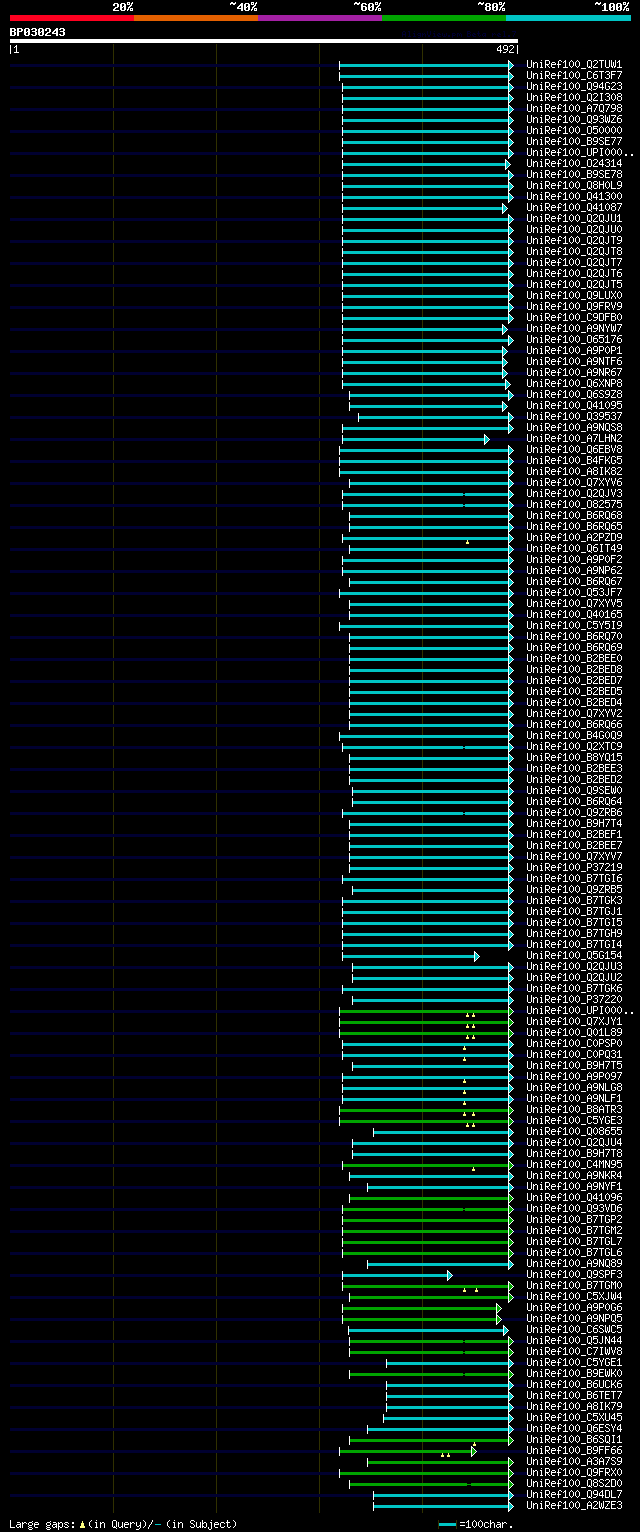Click hit label UniRef100_B4FKG5

coord(574,460)
